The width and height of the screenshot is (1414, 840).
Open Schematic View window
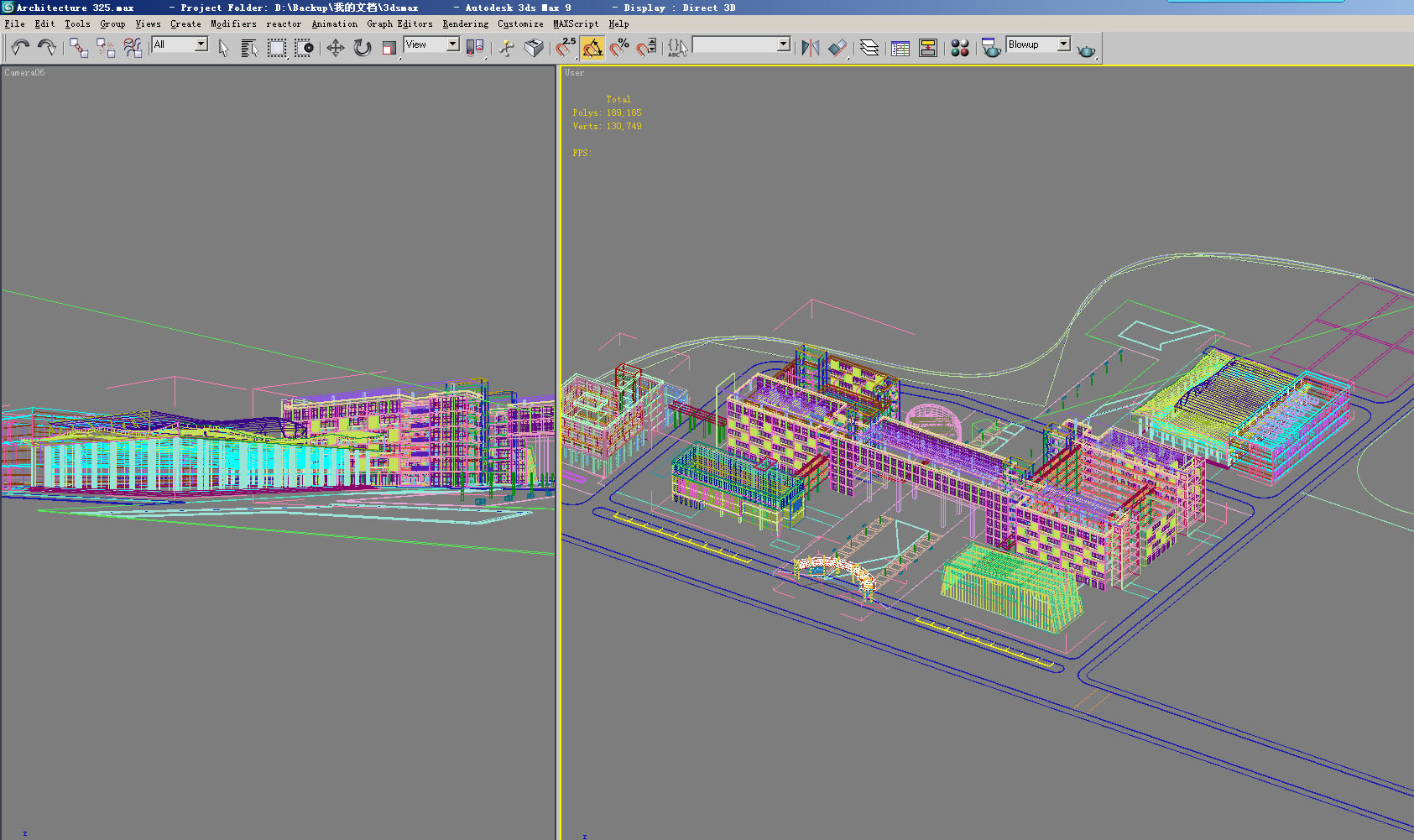point(928,48)
